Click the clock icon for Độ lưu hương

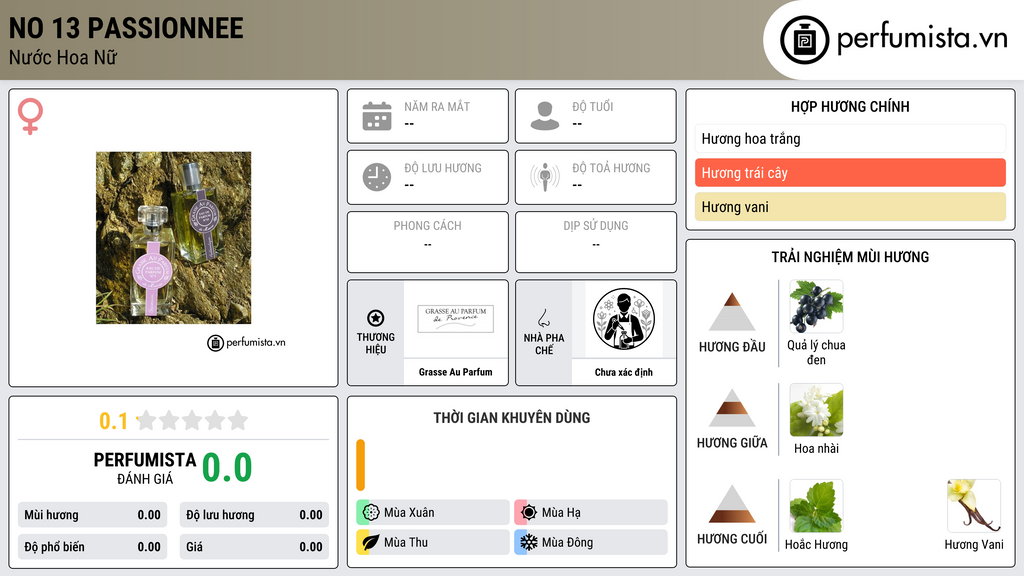[377, 177]
